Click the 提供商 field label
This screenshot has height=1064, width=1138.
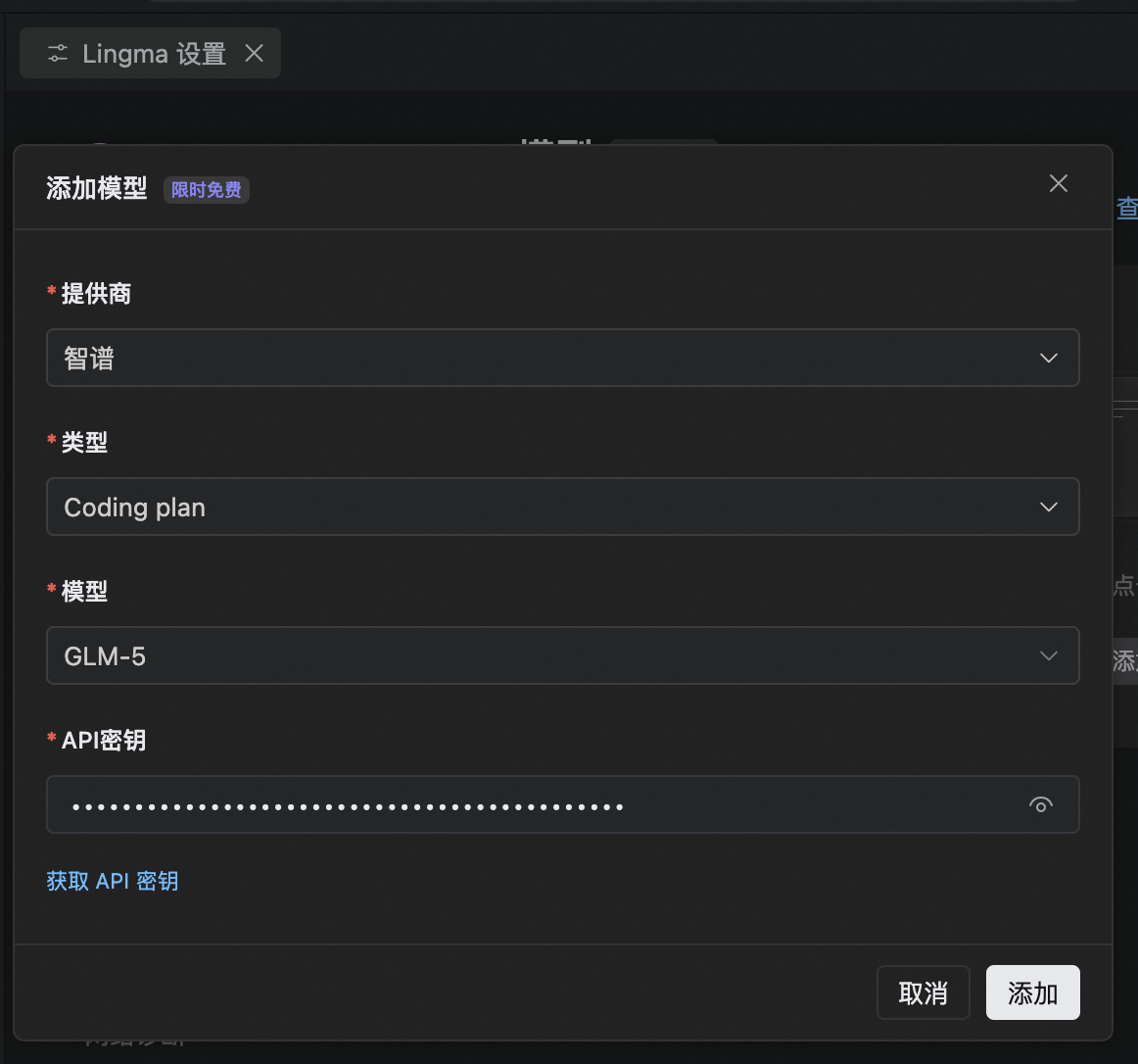96,294
